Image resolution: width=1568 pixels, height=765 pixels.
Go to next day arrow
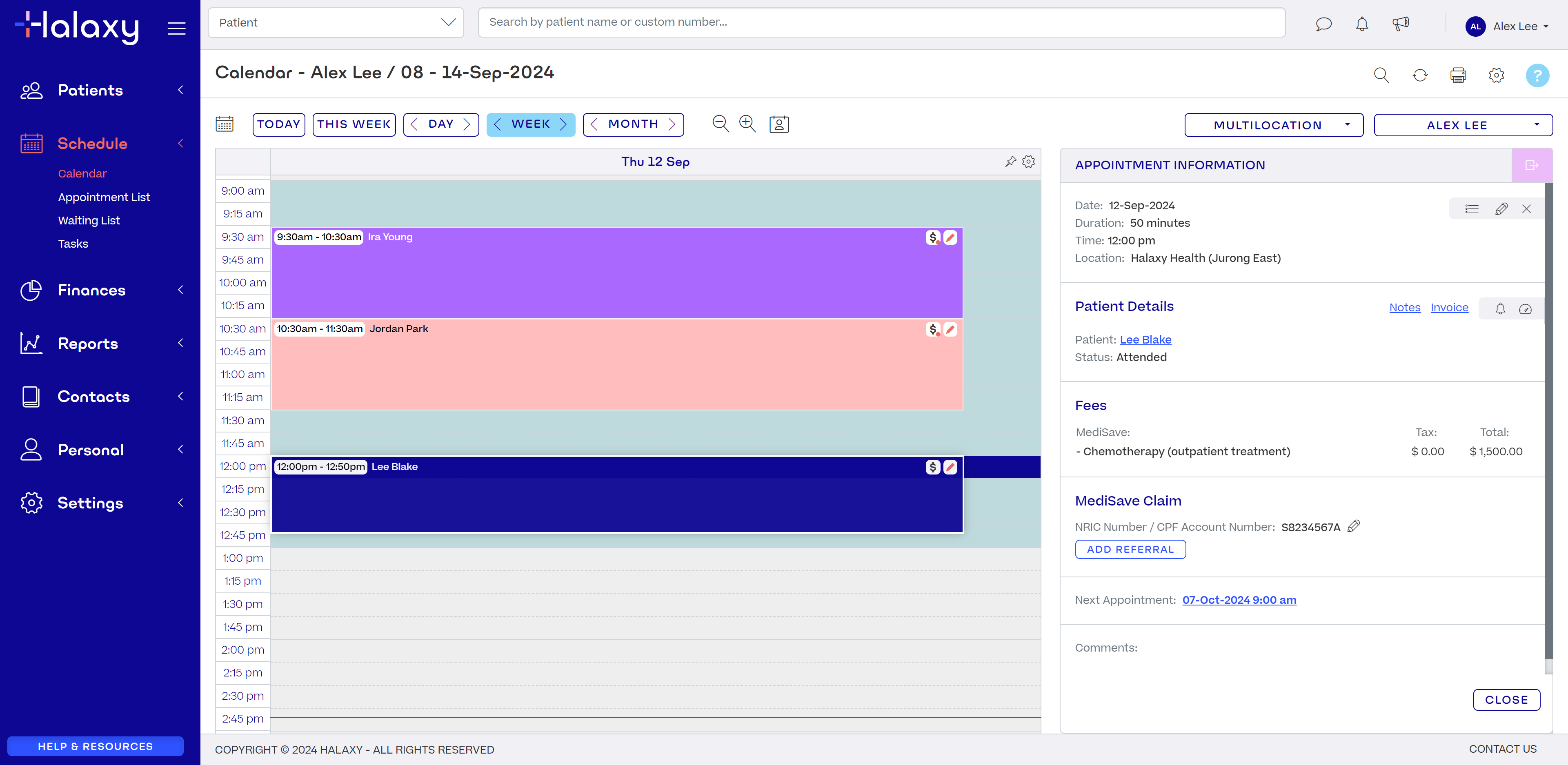pos(467,124)
